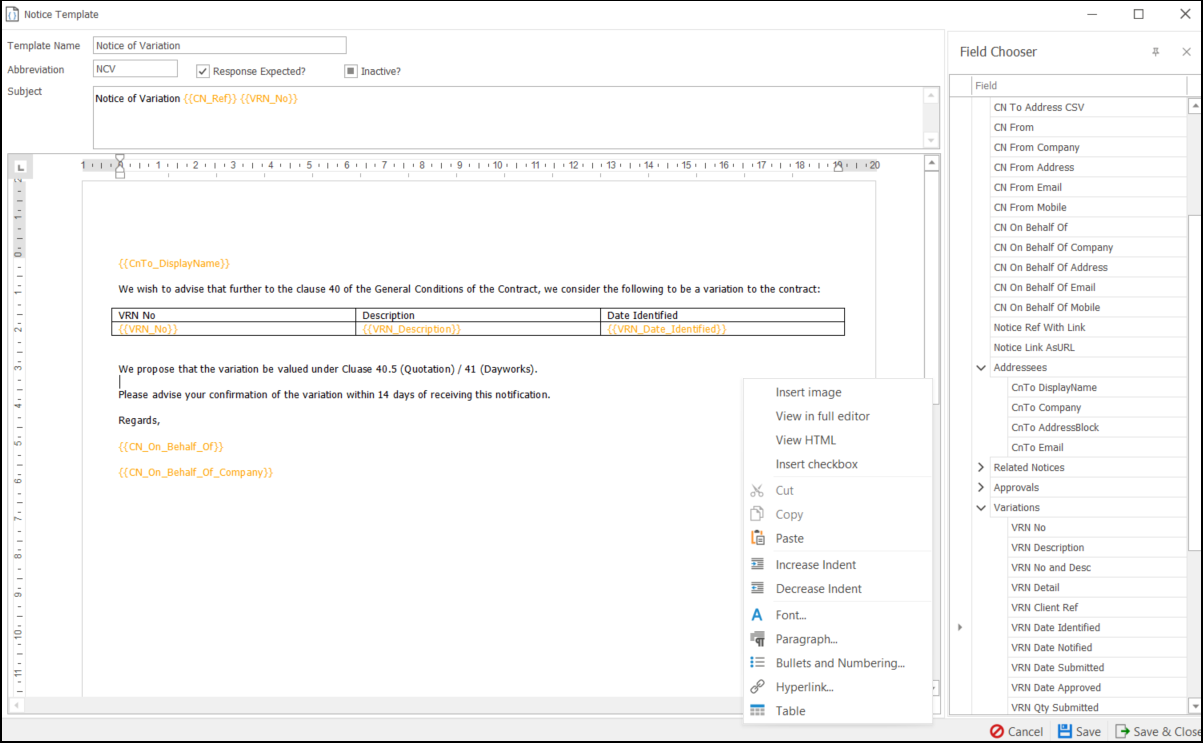Image resolution: width=1203 pixels, height=743 pixels.
Task: Click the Cut scissors icon in context menu
Action: click(757, 490)
